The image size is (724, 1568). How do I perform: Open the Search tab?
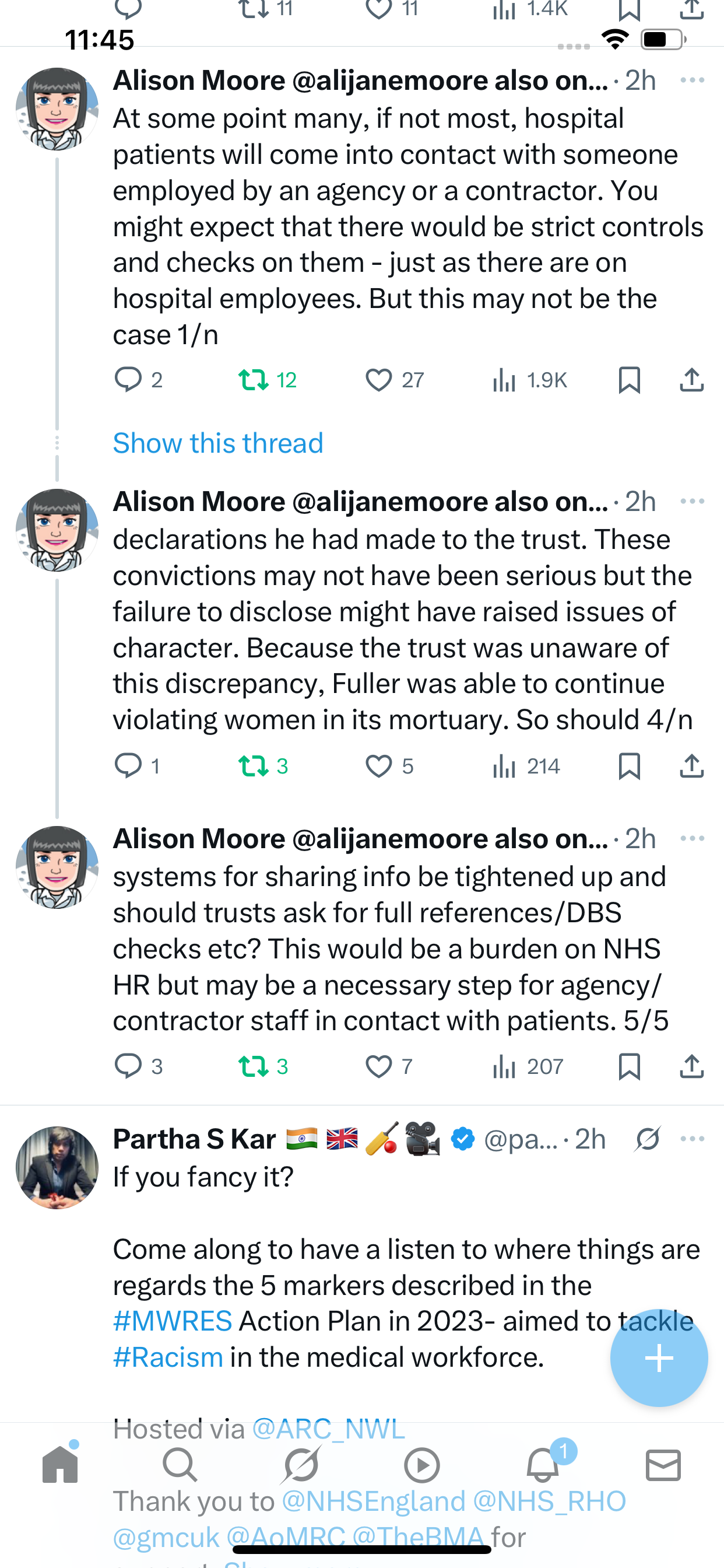[180, 1465]
